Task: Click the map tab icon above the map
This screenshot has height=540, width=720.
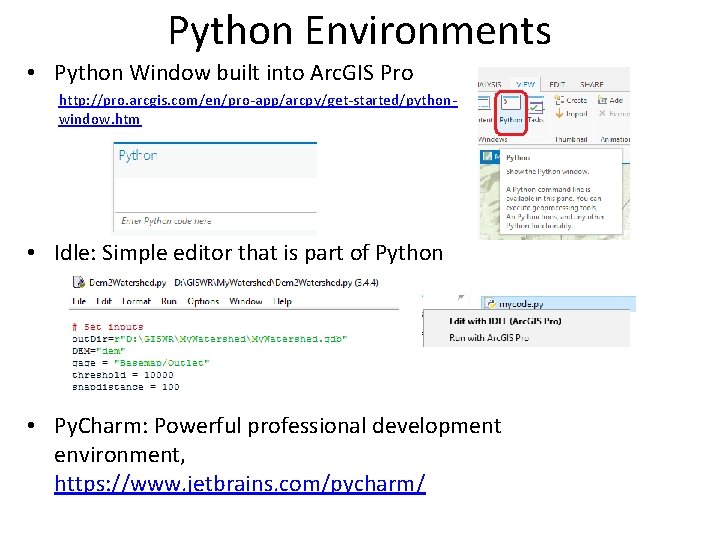Action: point(487,157)
